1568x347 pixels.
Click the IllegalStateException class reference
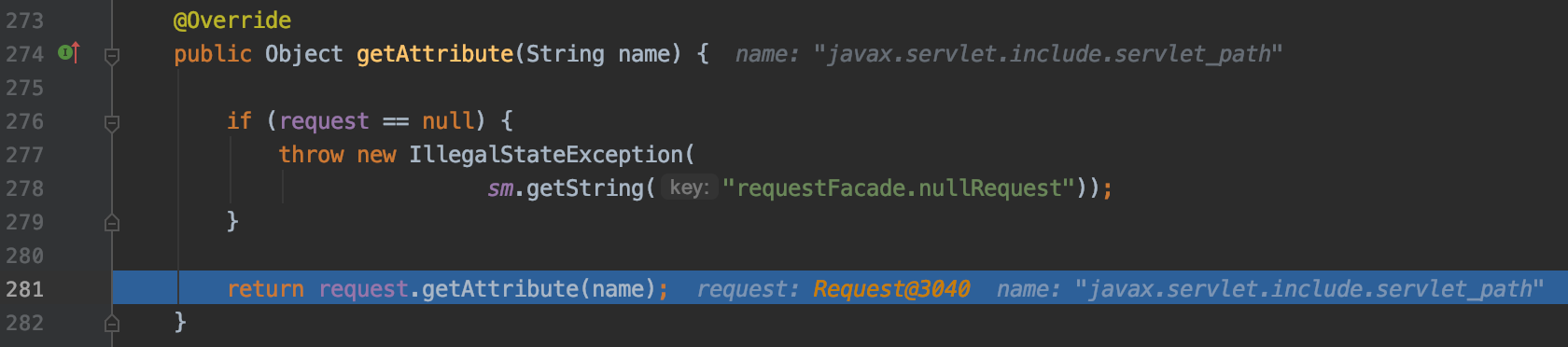click(x=546, y=155)
